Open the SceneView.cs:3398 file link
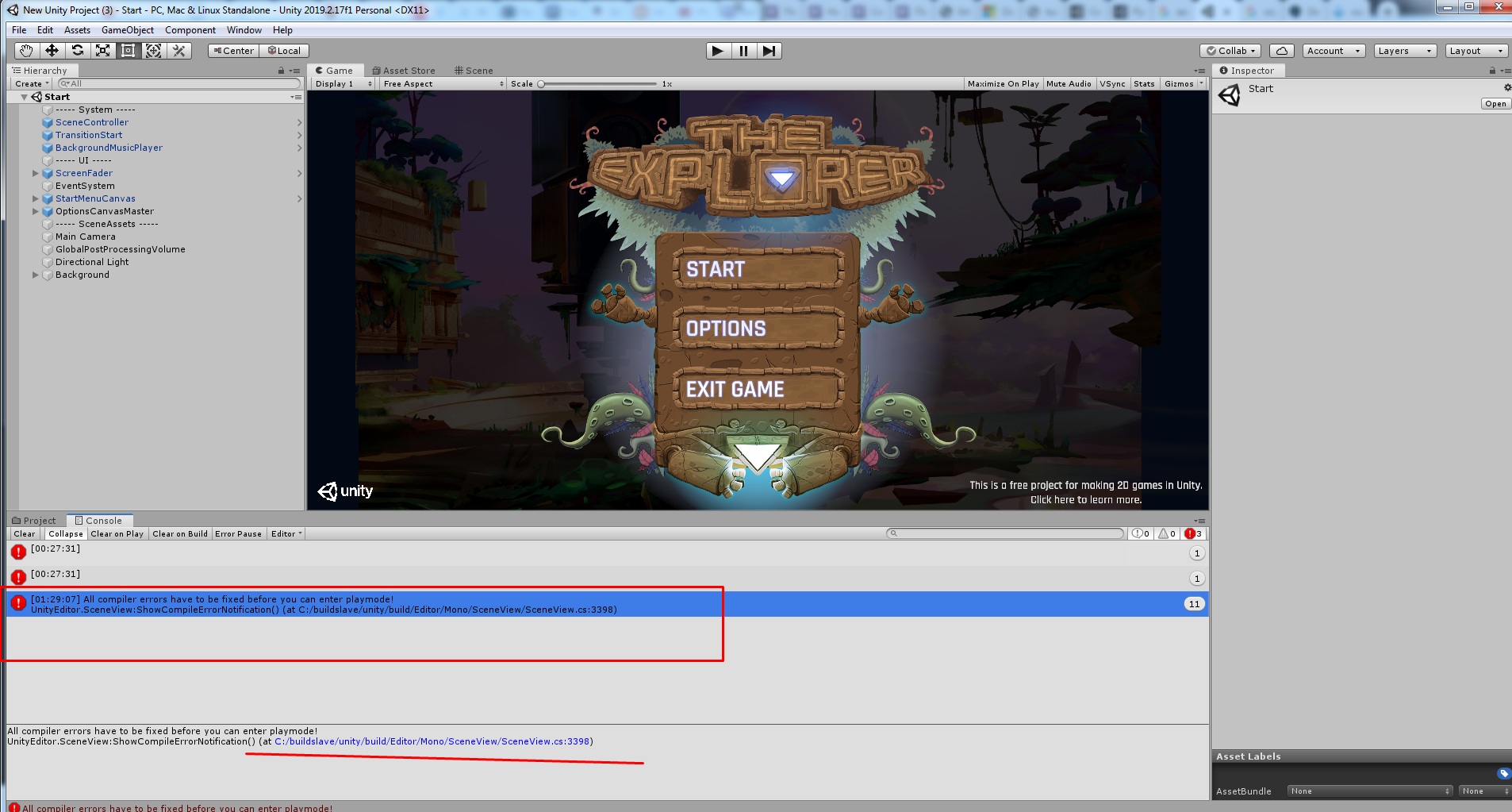Image resolution: width=1512 pixels, height=812 pixels. tap(432, 741)
